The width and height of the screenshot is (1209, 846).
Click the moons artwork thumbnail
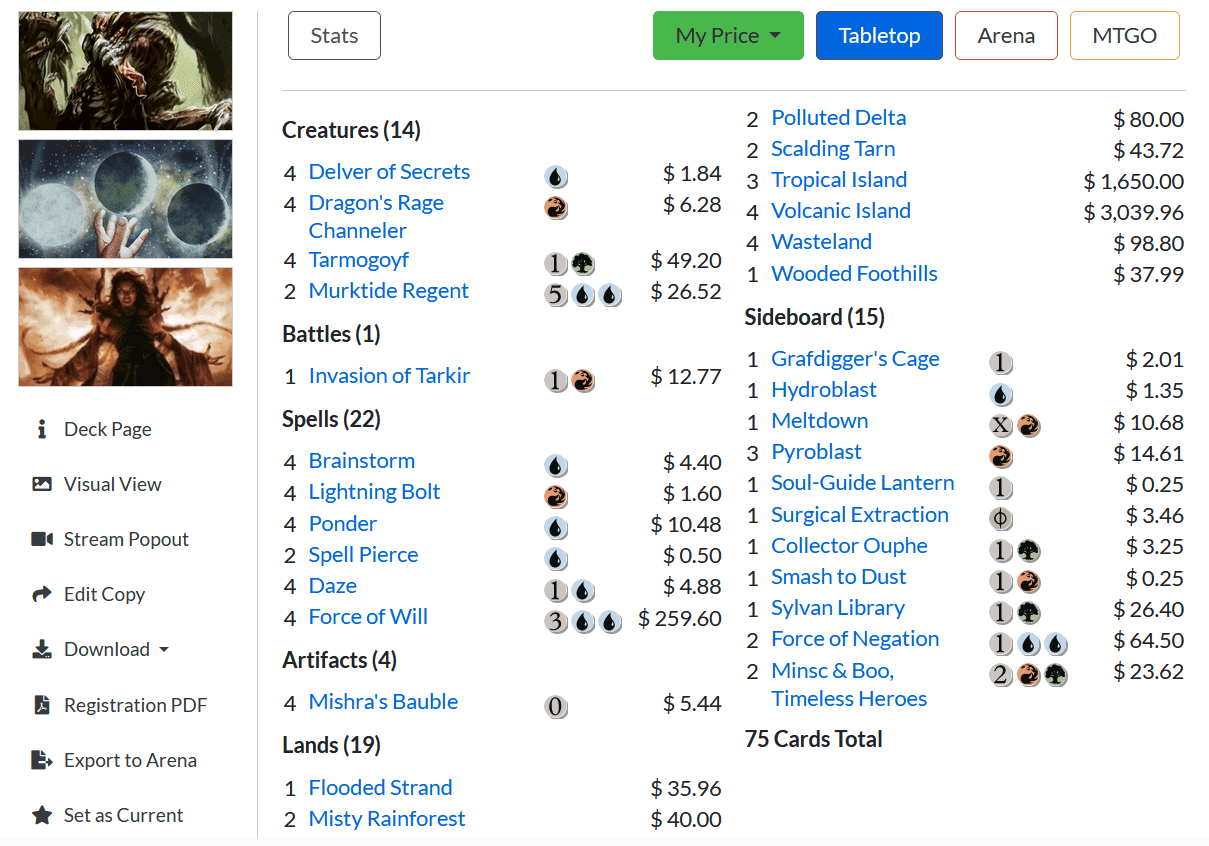pyautogui.click(x=125, y=199)
